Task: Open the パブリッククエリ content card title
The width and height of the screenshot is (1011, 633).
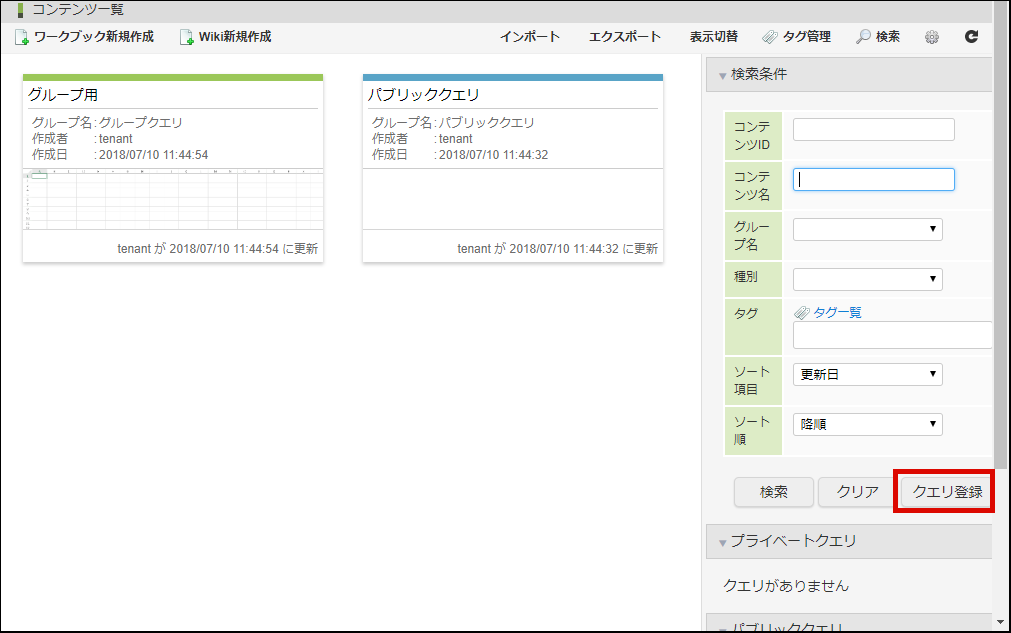Action: click(x=424, y=95)
